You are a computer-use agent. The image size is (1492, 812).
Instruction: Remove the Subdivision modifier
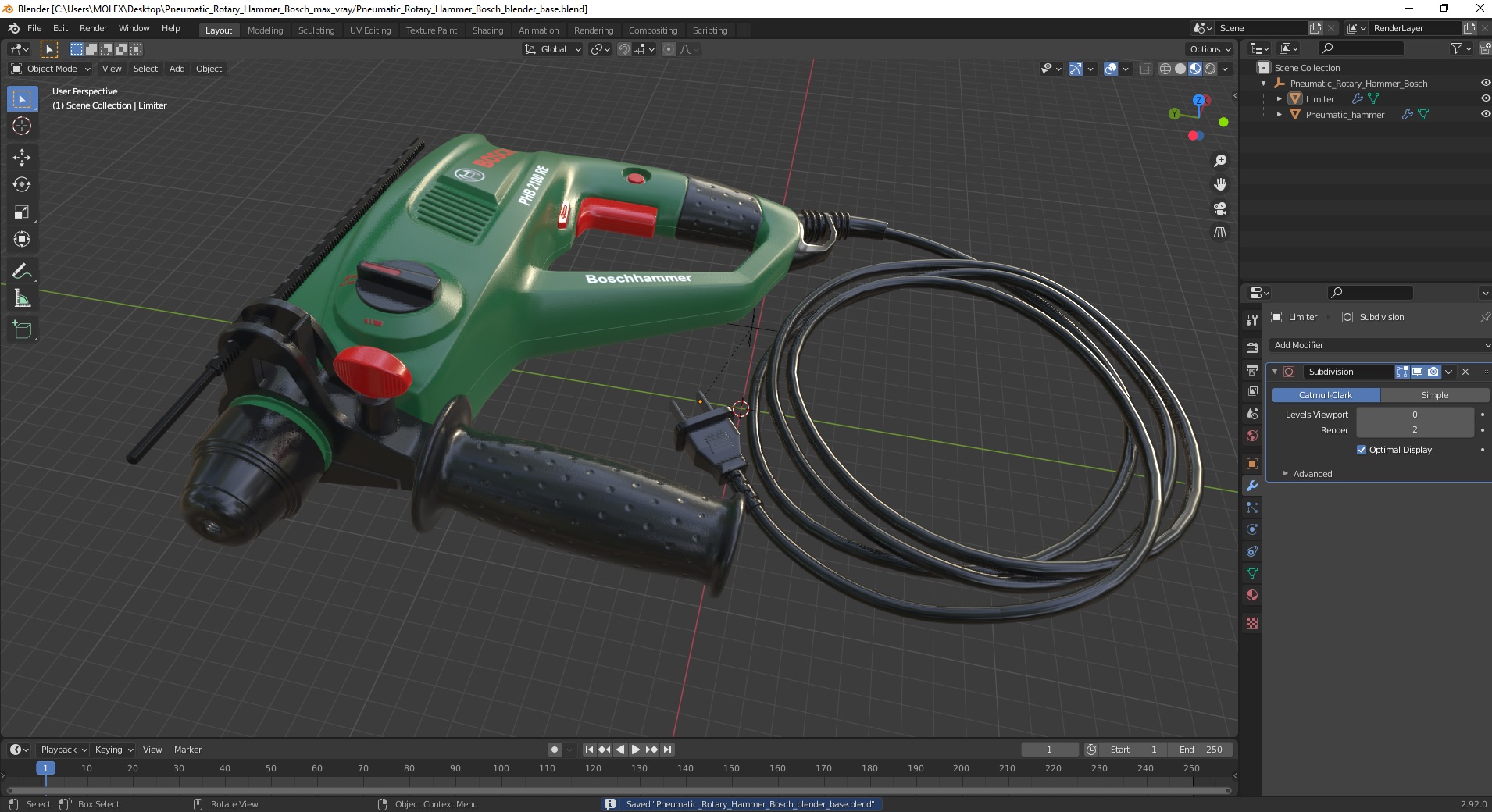point(1465,372)
